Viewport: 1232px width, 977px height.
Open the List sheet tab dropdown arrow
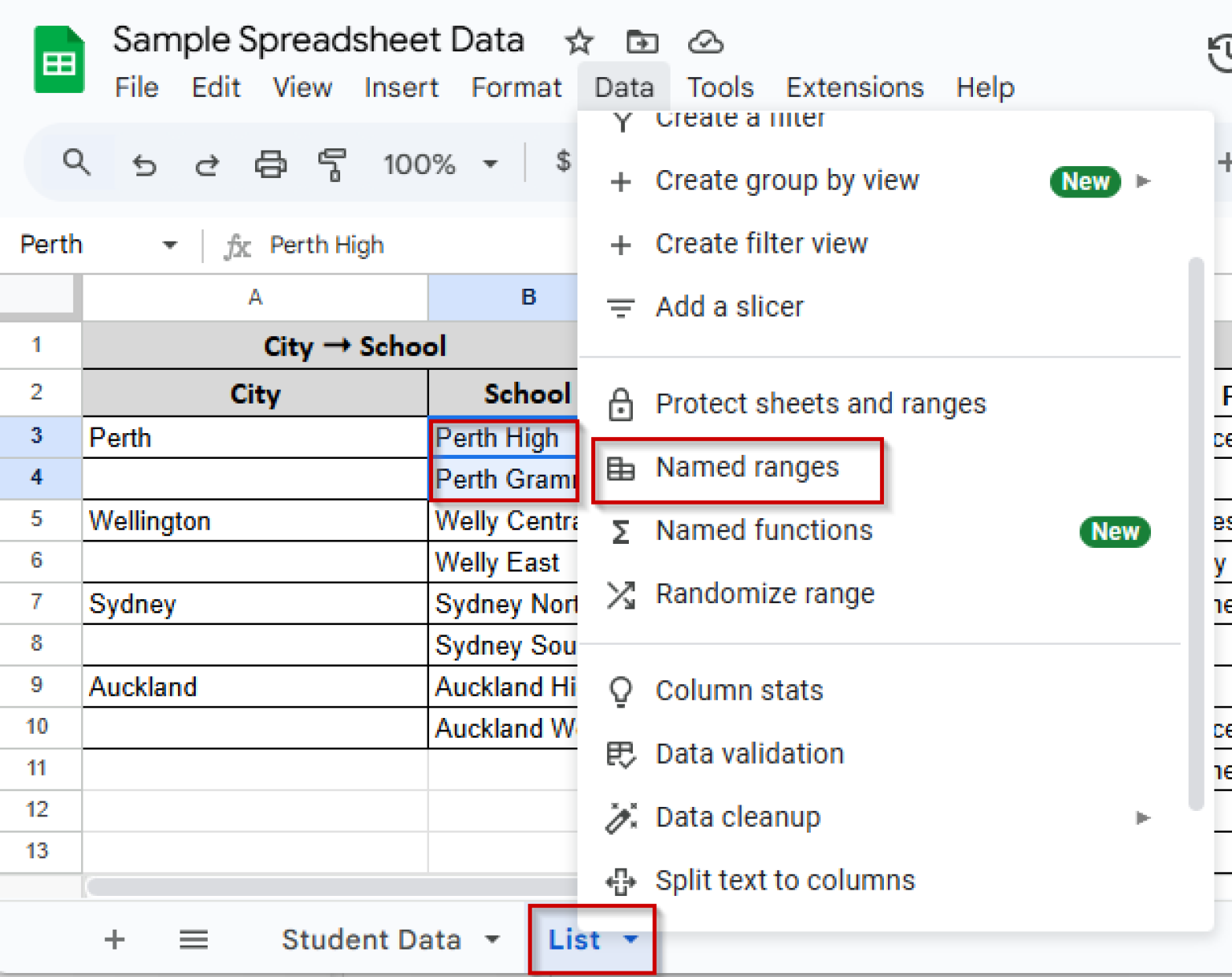(x=631, y=939)
